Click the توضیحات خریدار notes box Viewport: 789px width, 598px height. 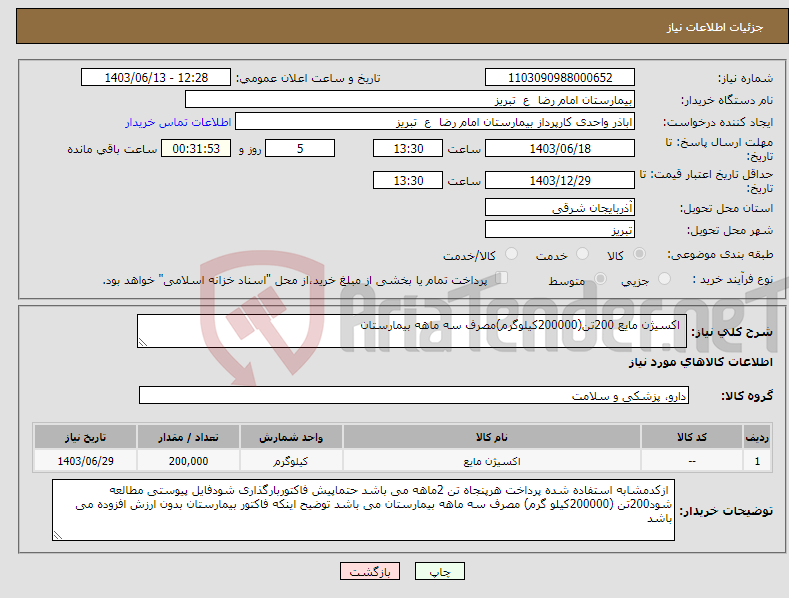click(363, 510)
